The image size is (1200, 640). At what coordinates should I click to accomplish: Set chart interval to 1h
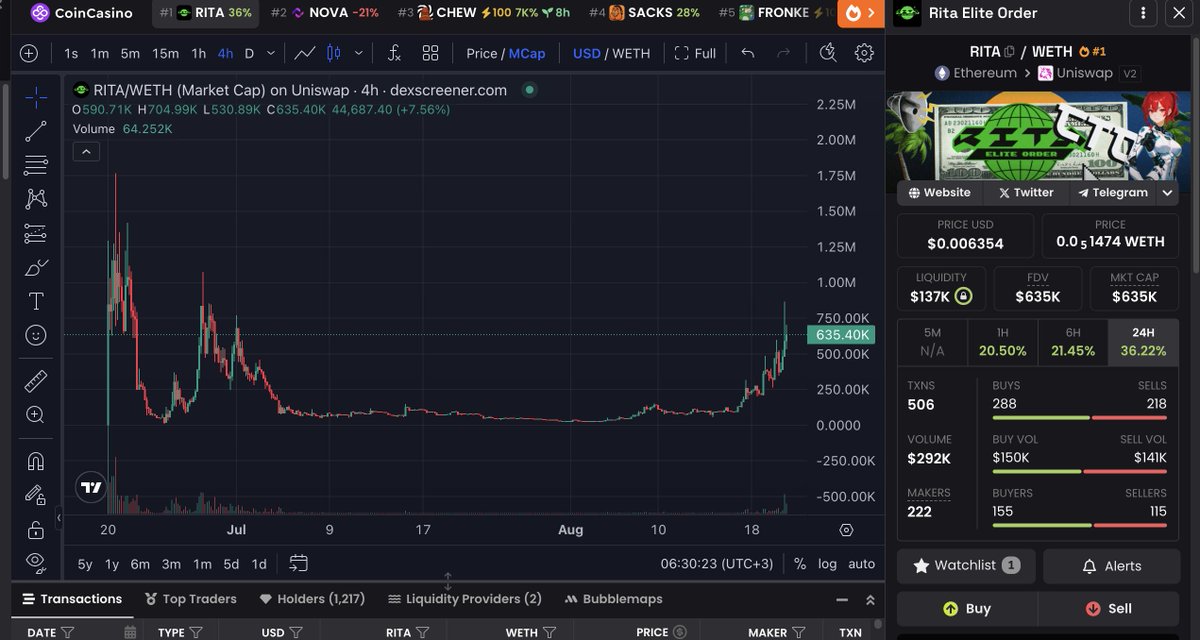tap(199, 53)
